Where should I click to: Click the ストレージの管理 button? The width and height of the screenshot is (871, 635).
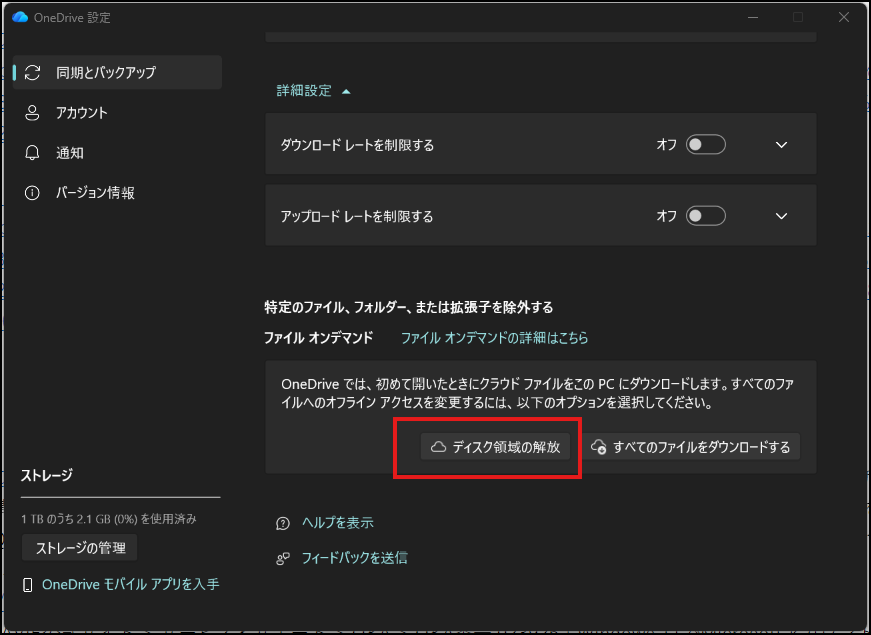click(80, 548)
